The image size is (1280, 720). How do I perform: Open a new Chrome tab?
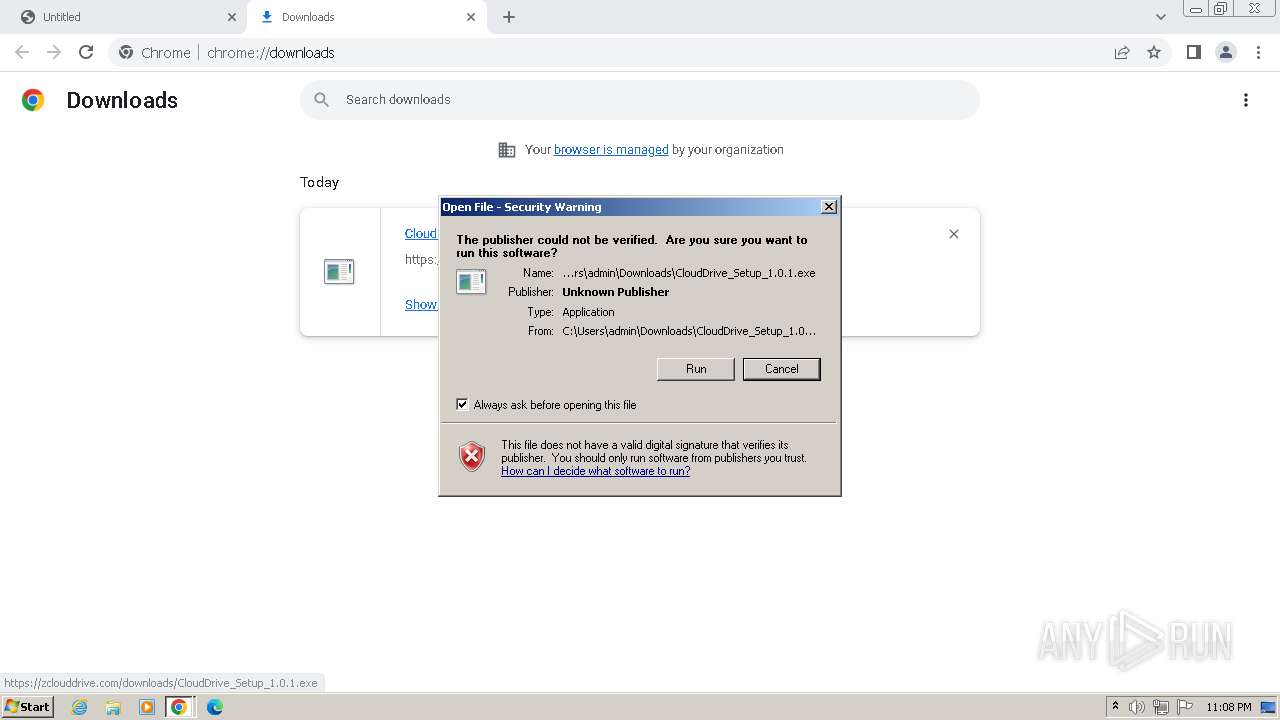(x=509, y=17)
